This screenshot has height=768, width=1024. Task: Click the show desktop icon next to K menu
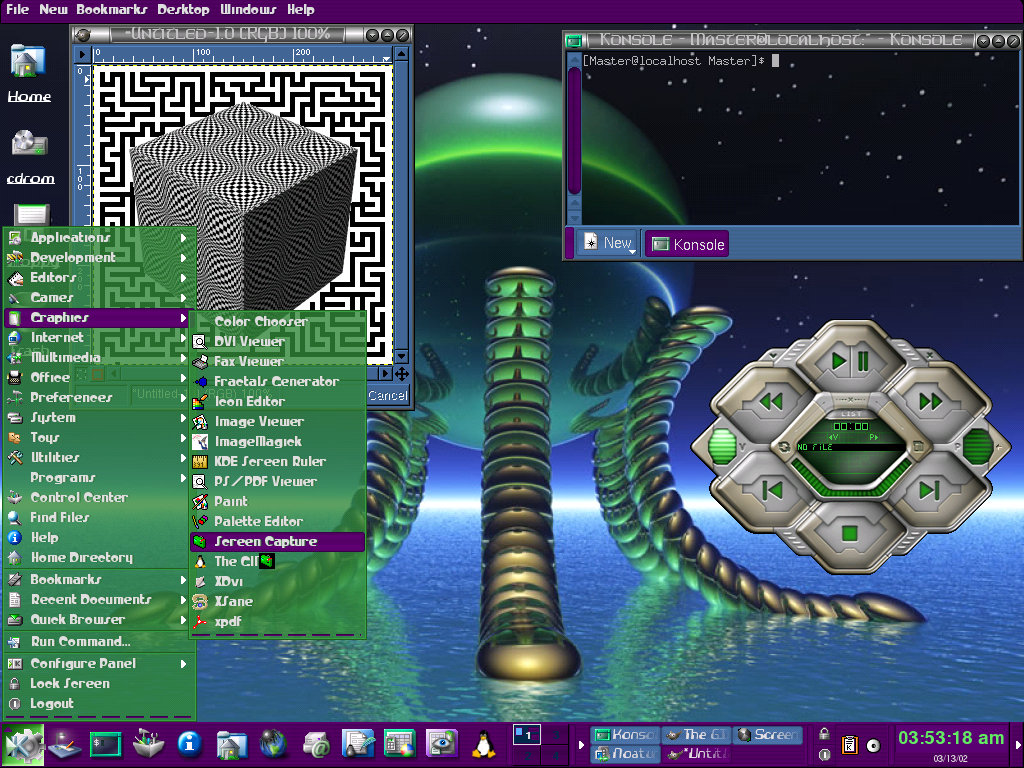(x=64, y=744)
